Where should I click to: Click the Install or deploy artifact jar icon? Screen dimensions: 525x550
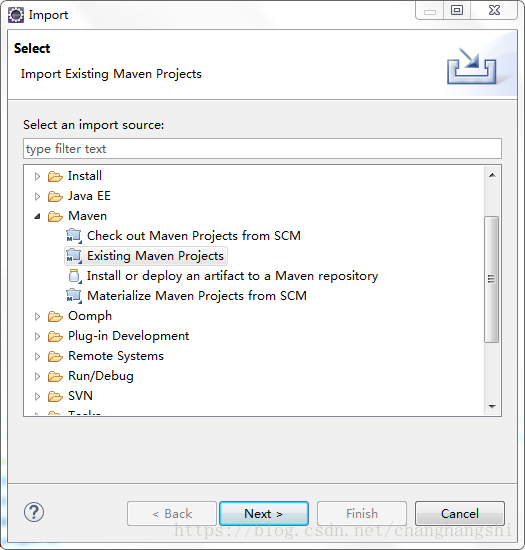click(75, 276)
